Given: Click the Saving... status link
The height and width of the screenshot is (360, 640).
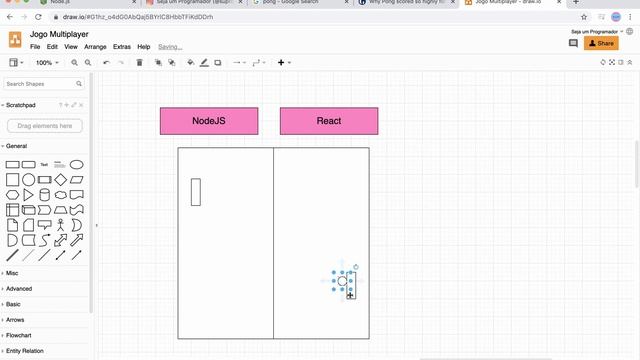Looking at the screenshot, I should [x=170, y=47].
